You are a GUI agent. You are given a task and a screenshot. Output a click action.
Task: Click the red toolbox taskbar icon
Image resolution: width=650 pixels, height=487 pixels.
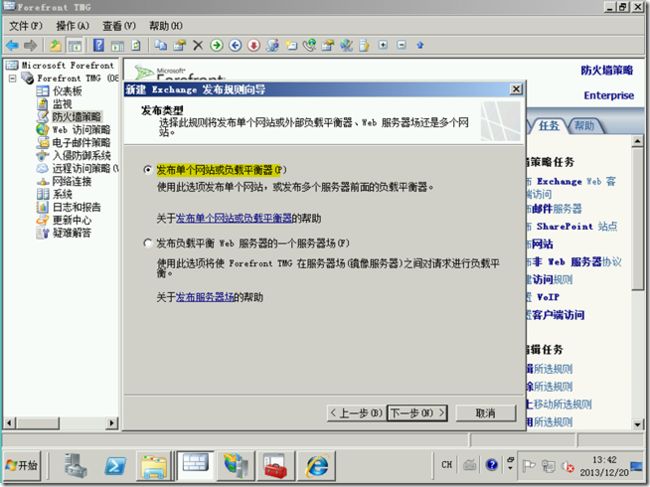coord(275,465)
